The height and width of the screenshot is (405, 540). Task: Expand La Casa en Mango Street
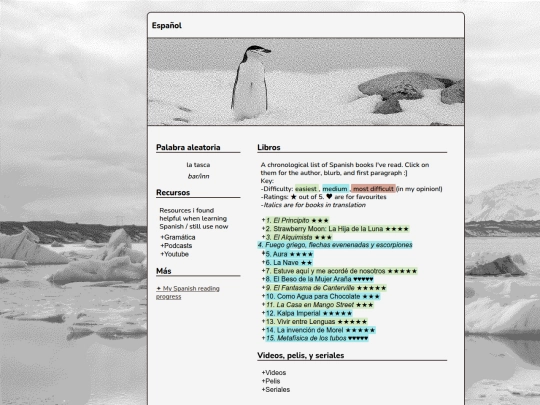pos(318,305)
